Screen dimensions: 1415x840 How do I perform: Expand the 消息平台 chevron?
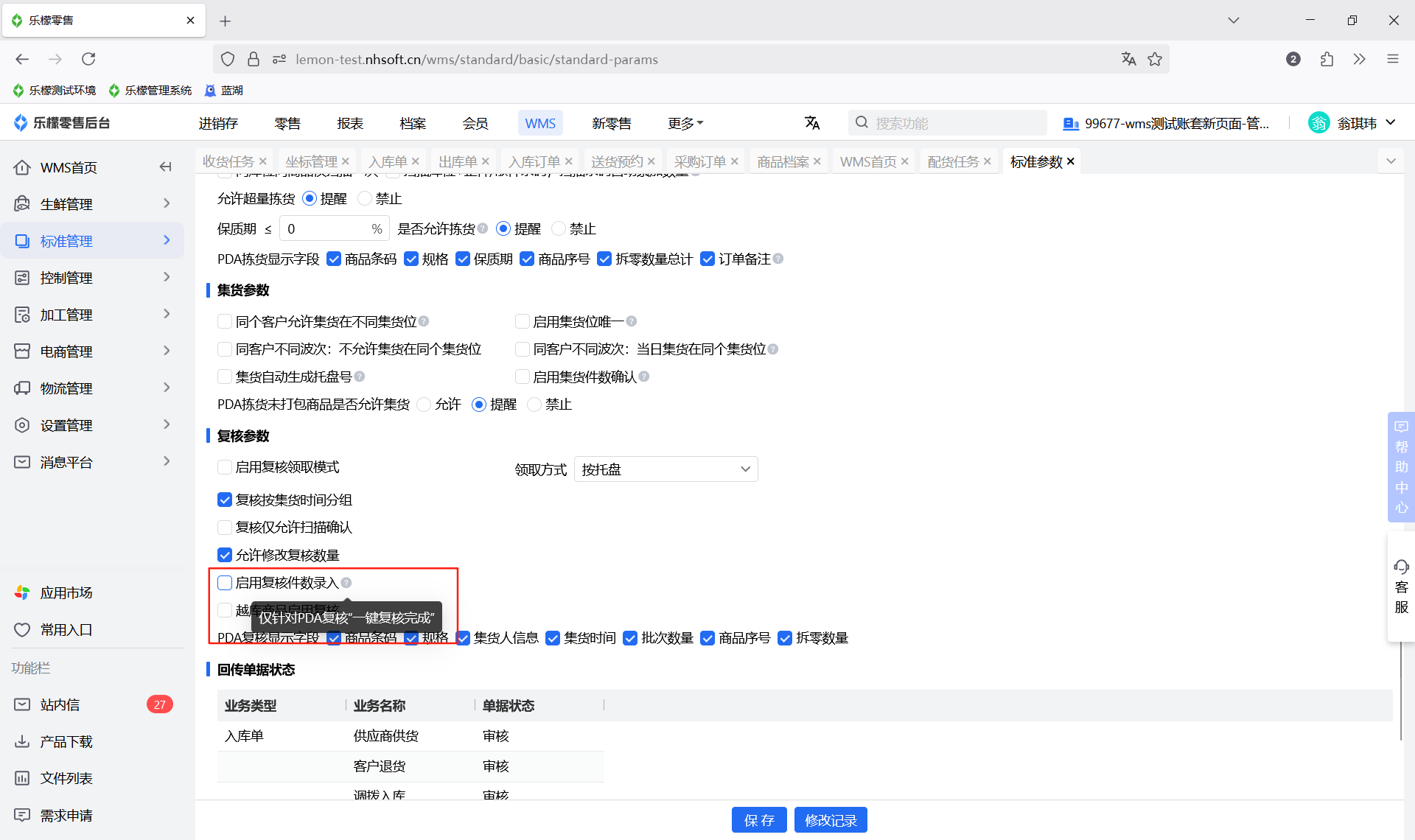click(167, 461)
